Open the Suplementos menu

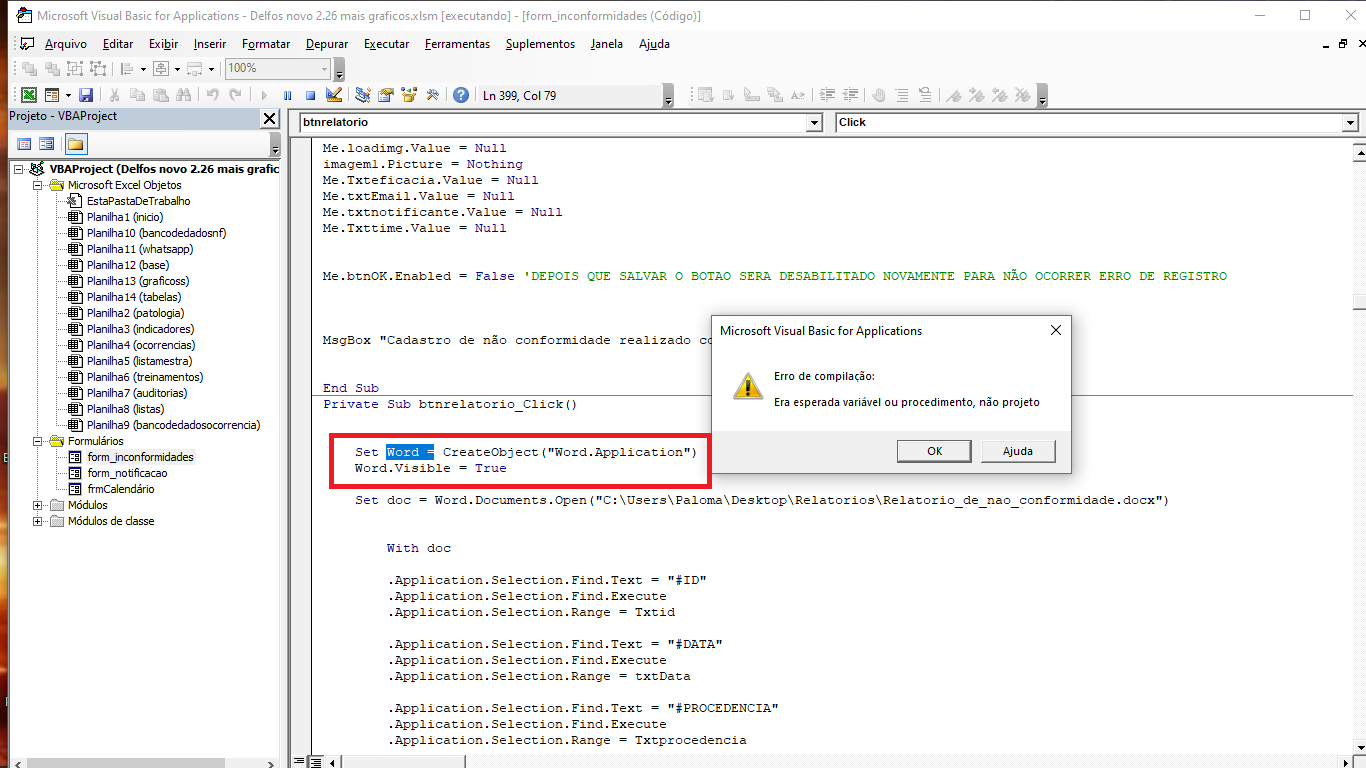pos(540,44)
